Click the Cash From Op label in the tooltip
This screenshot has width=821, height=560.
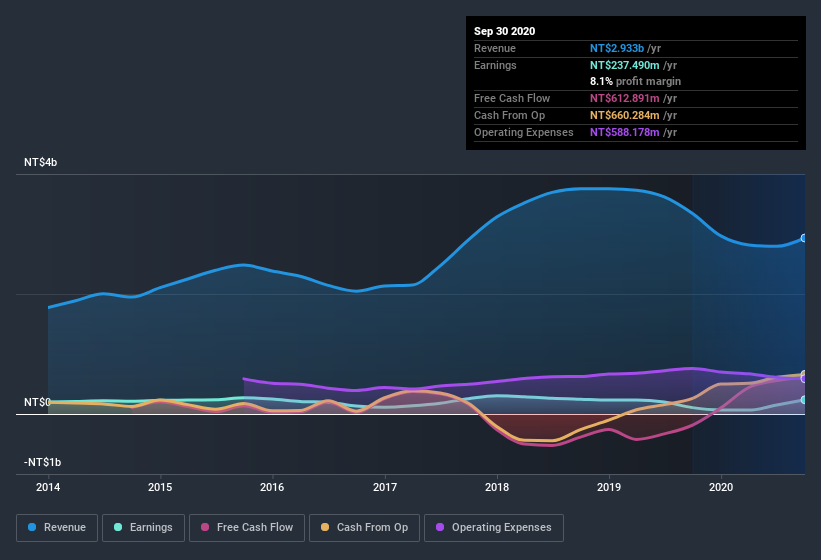[509, 115]
